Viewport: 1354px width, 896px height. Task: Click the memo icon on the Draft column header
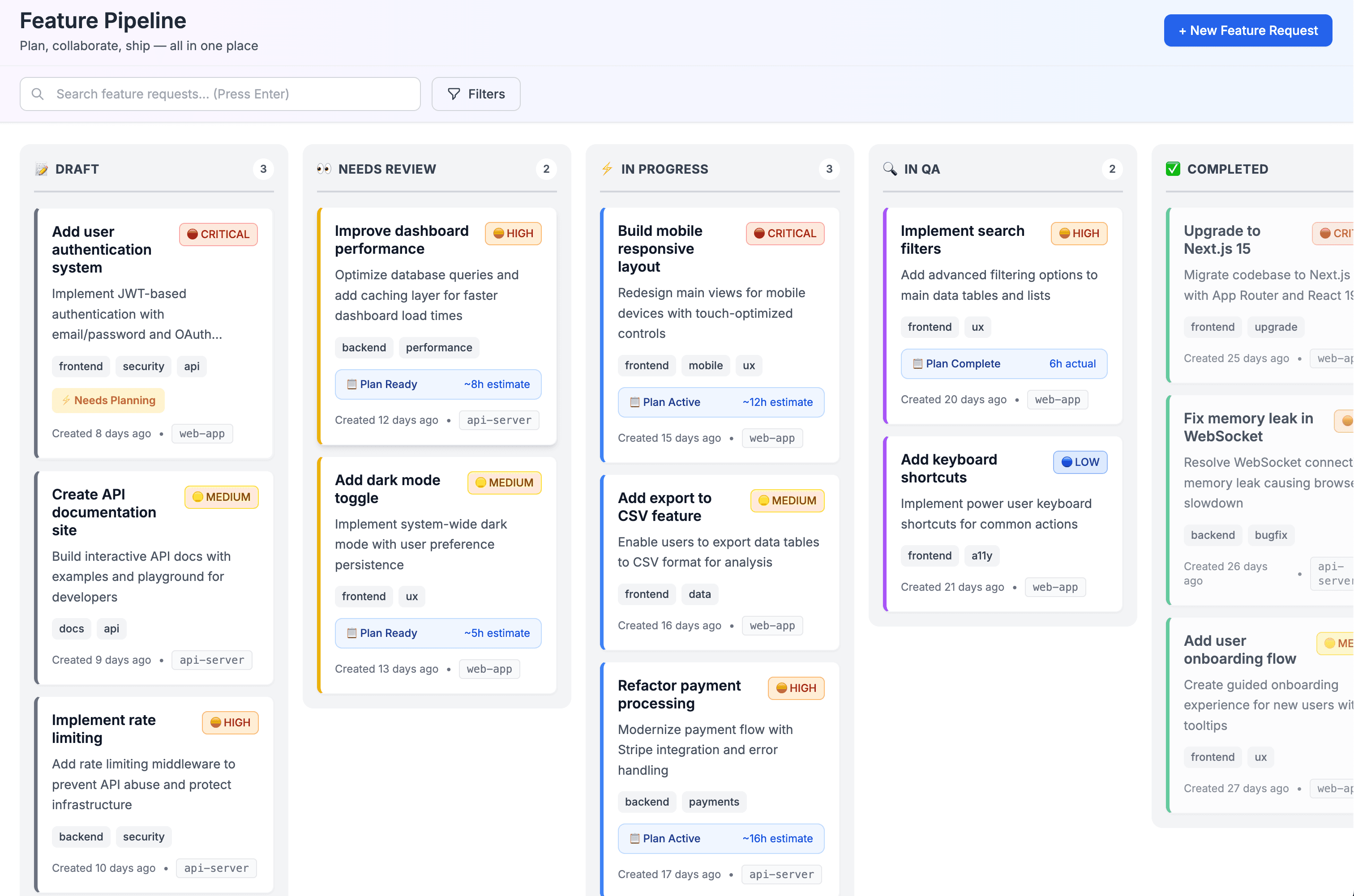coord(41,169)
